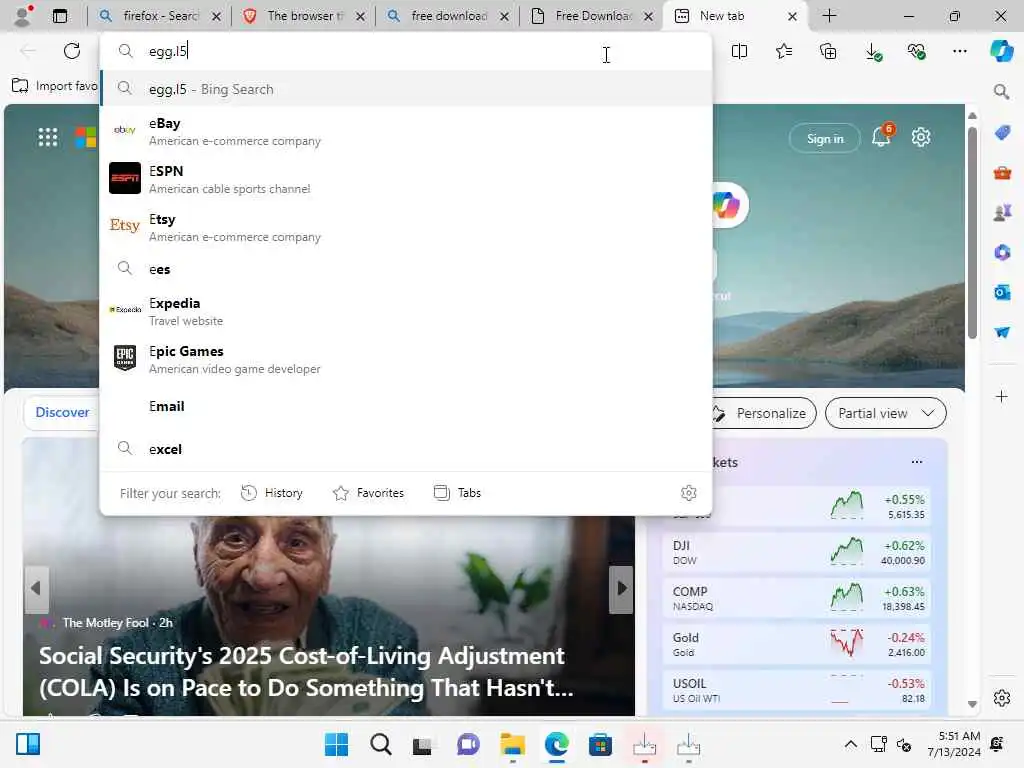Select the ESPN suggestion
The height and width of the screenshot is (768, 1024).
coord(406,179)
